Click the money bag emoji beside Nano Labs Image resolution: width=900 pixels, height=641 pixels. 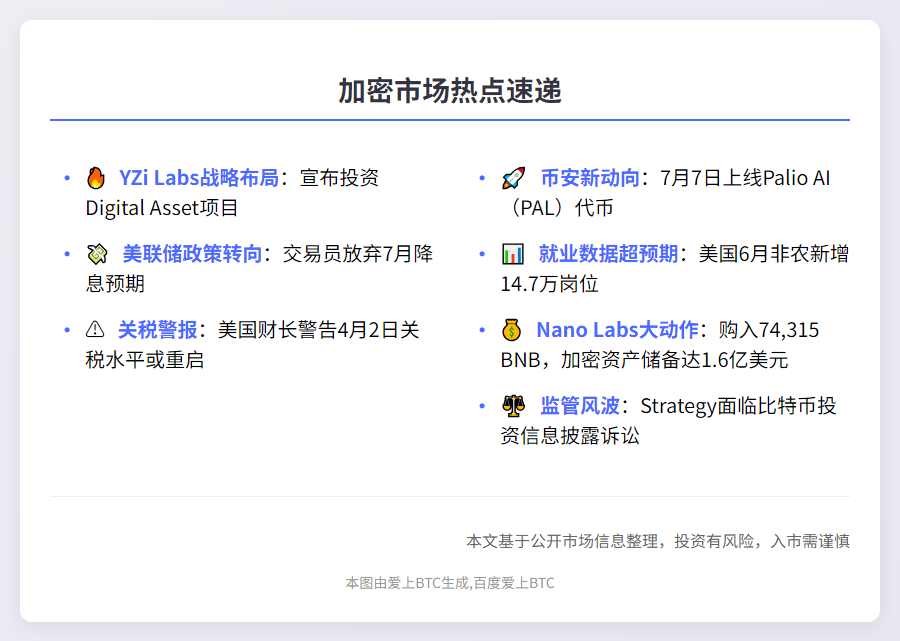point(511,330)
